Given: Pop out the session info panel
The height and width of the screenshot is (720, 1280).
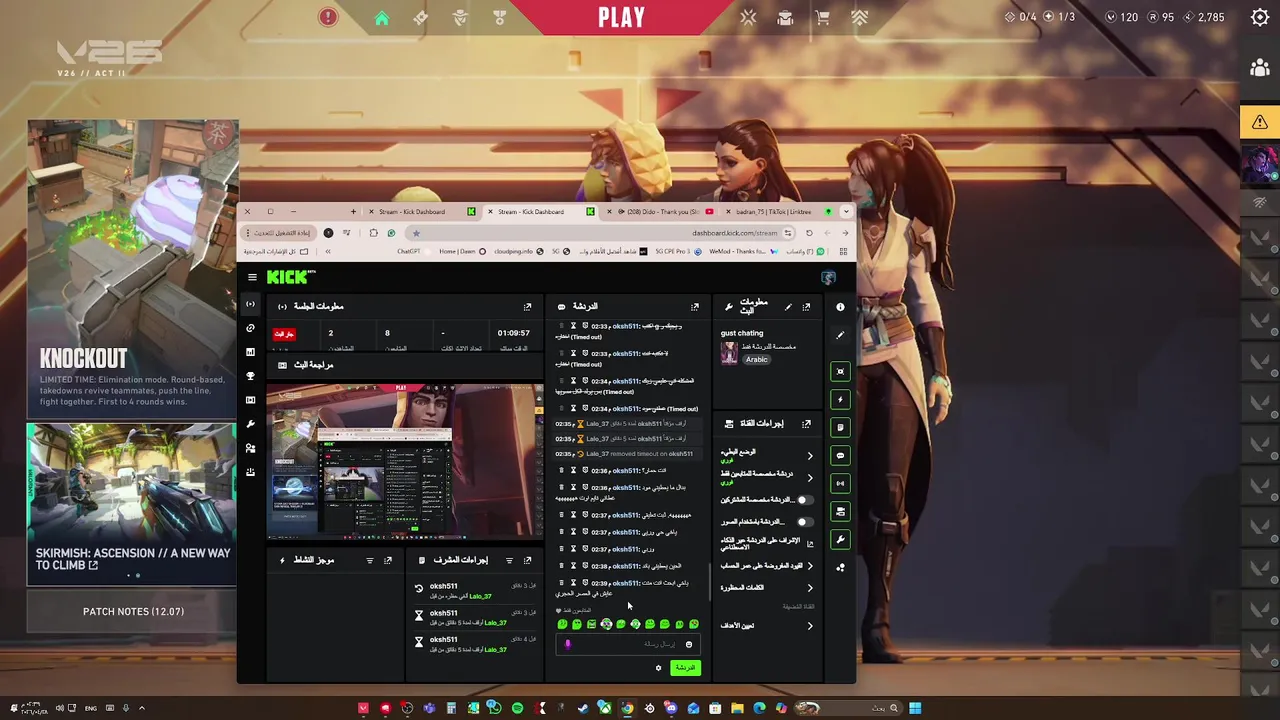Looking at the screenshot, I should 527,307.
